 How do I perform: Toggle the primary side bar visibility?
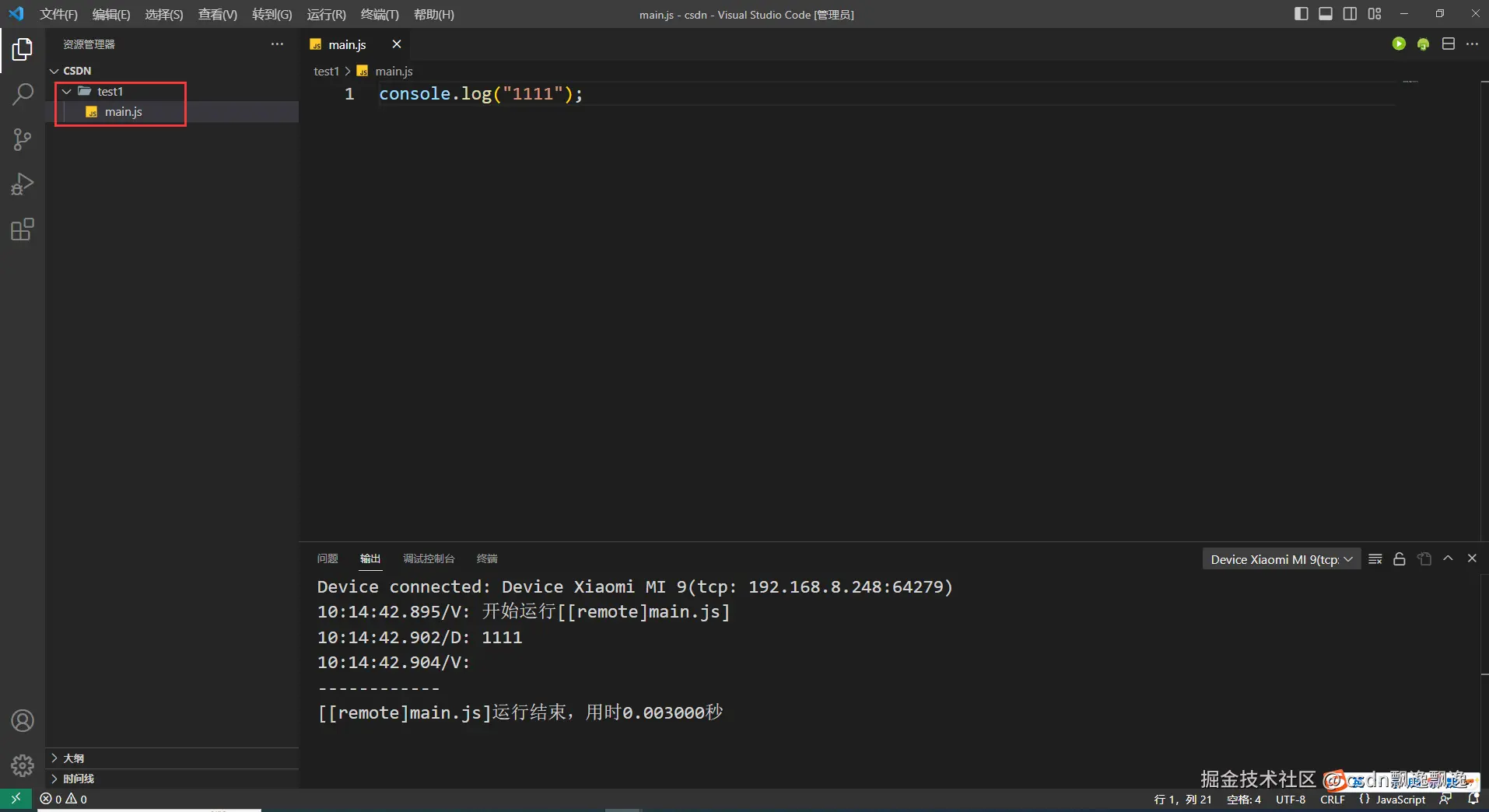tap(1301, 14)
